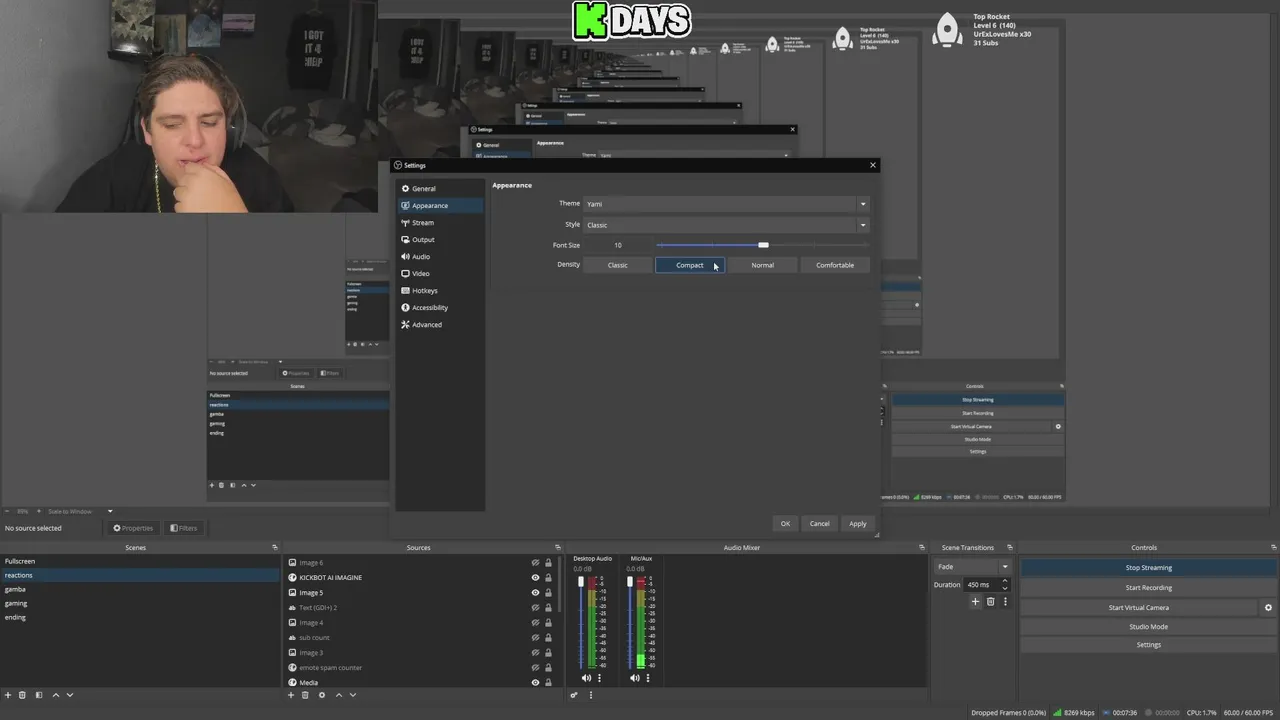Open Accessibility settings section

(439, 307)
